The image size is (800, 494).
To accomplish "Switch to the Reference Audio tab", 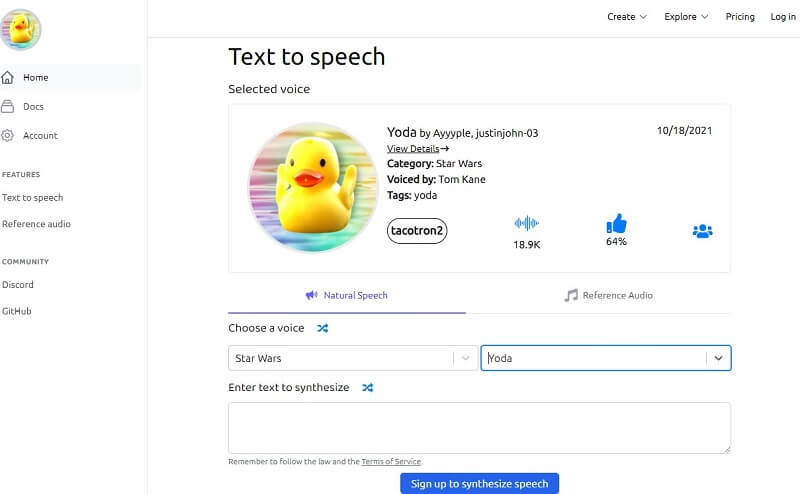I will coord(608,295).
